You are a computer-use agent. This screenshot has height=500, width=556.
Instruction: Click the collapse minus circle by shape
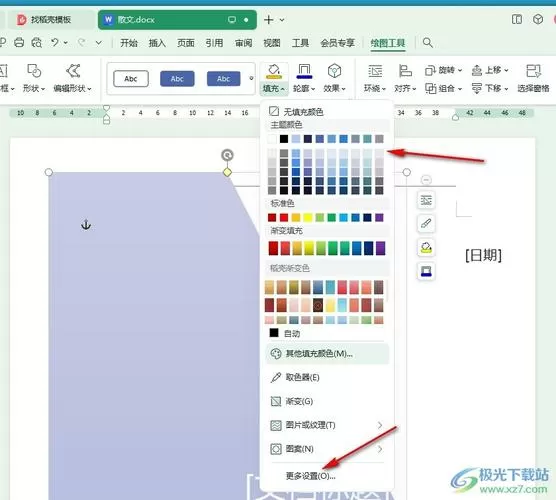click(426, 180)
